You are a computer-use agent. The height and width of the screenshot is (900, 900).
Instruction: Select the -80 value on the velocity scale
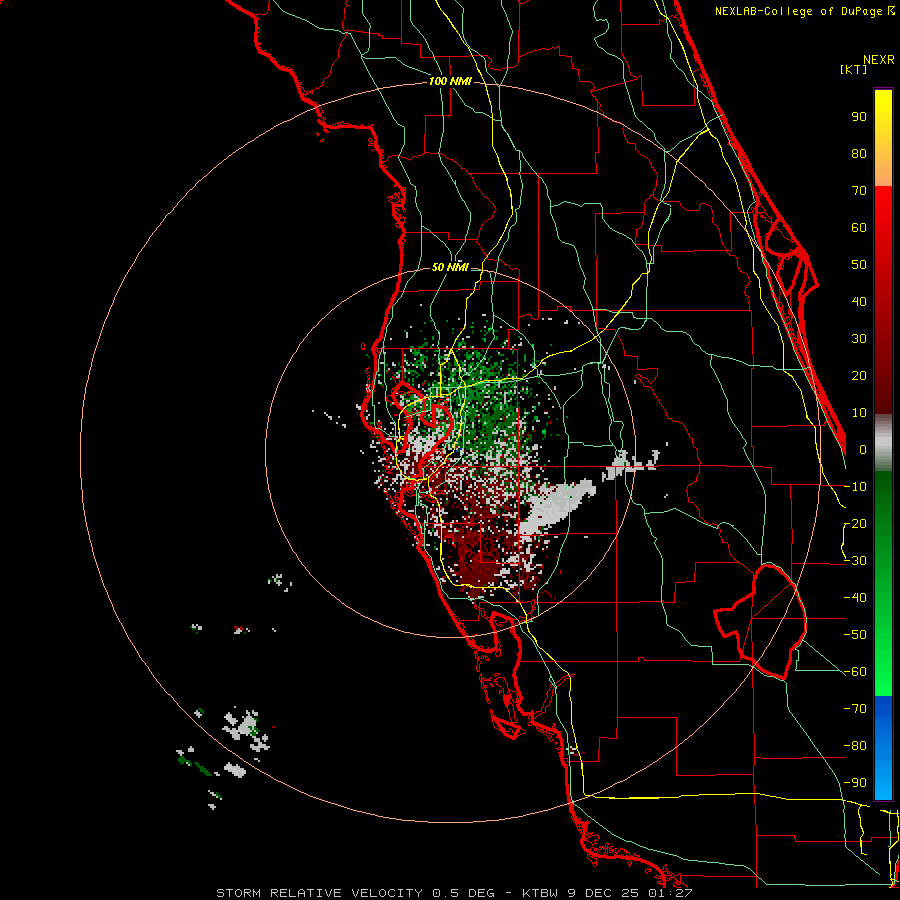[x=855, y=746]
